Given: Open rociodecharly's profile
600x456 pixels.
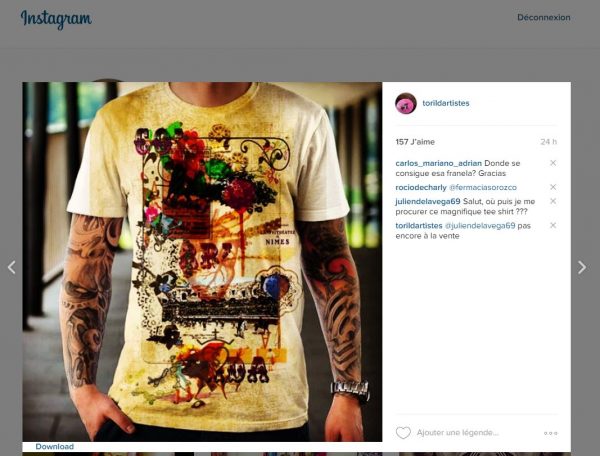Looking at the screenshot, I should coord(421,187).
